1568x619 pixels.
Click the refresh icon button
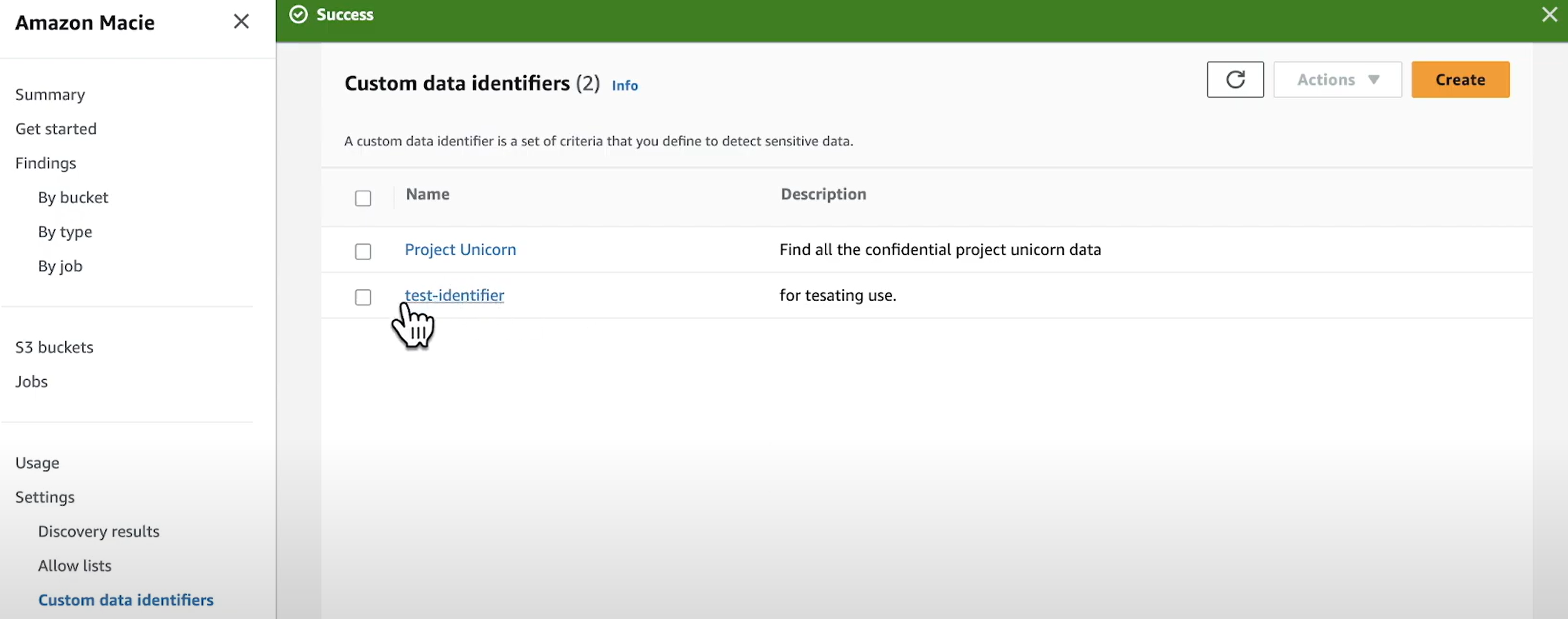coord(1234,79)
